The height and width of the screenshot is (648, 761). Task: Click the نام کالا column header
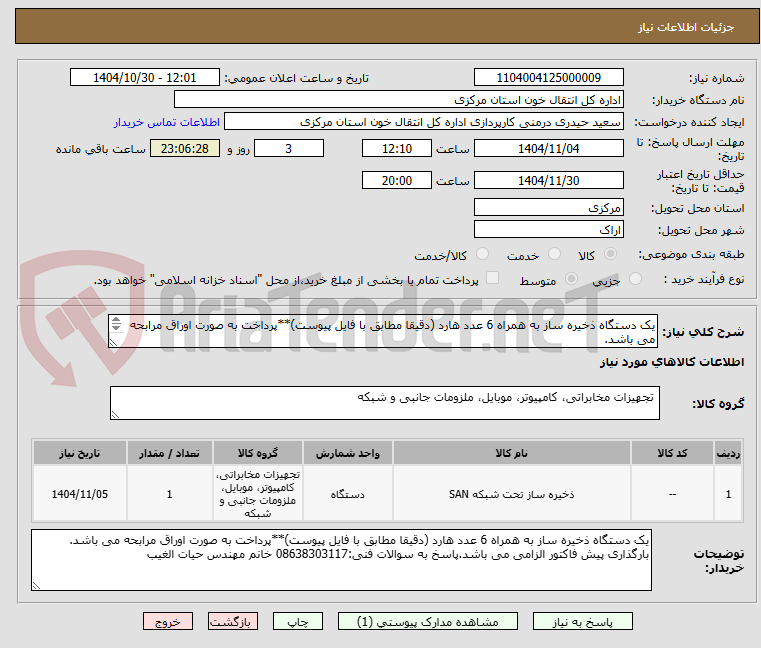(512, 453)
